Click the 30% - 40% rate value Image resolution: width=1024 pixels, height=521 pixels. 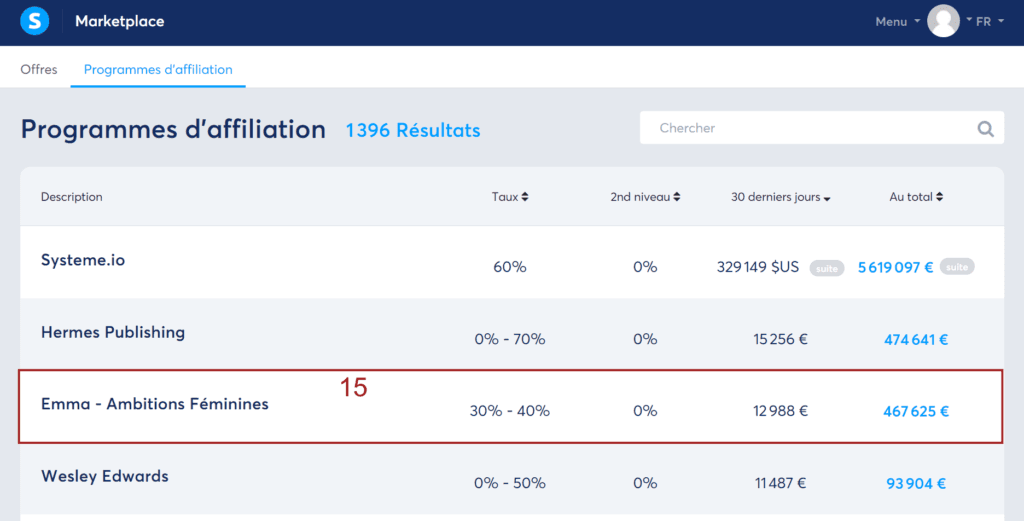coord(510,411)
